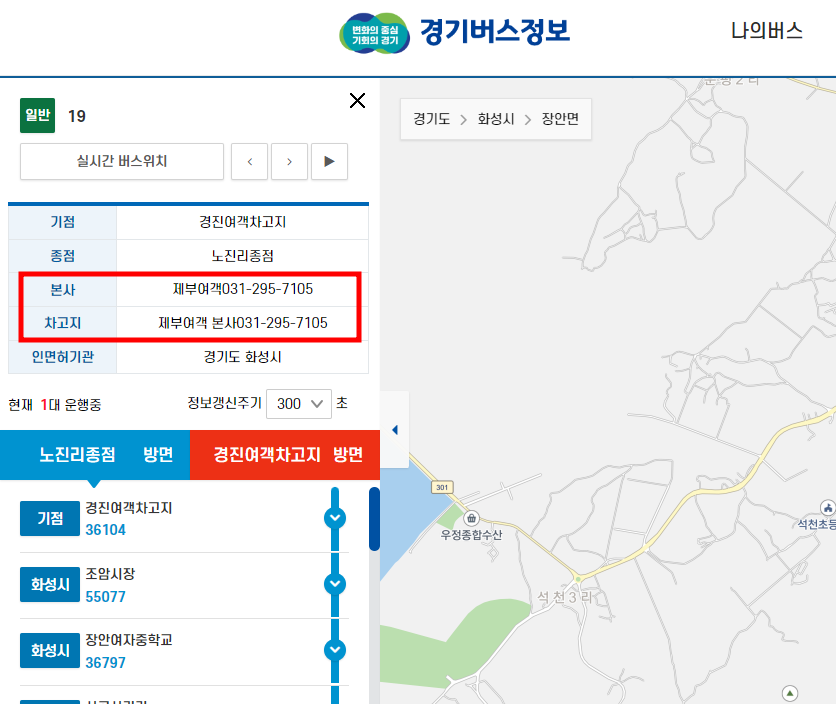This screenshot has width=836, height=704.
Task: Click the left chevron navigation button
Action: 249,161
